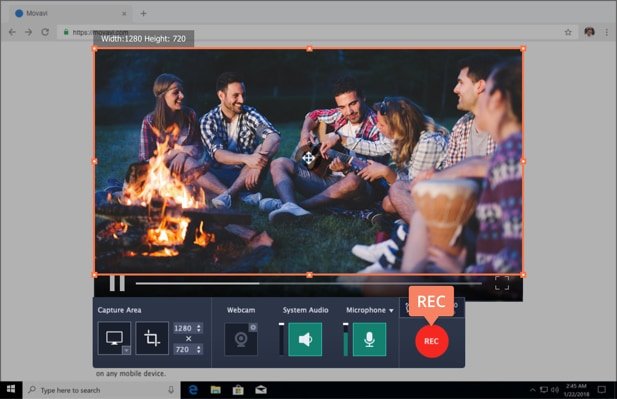Click the Width:1280 Height: 720 size label

pos(143,39)
